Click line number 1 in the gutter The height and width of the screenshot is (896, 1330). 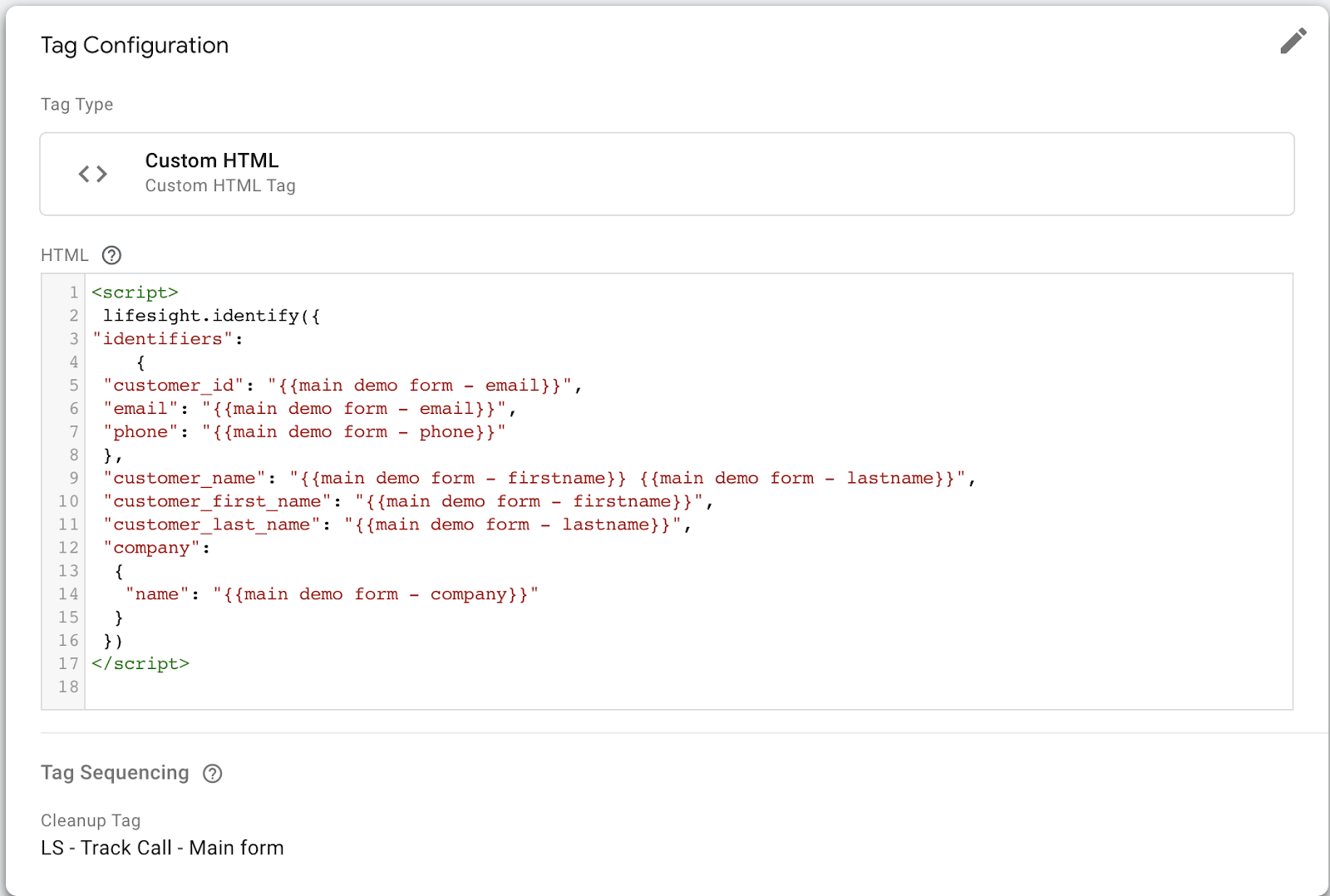[x=74, y=293]
